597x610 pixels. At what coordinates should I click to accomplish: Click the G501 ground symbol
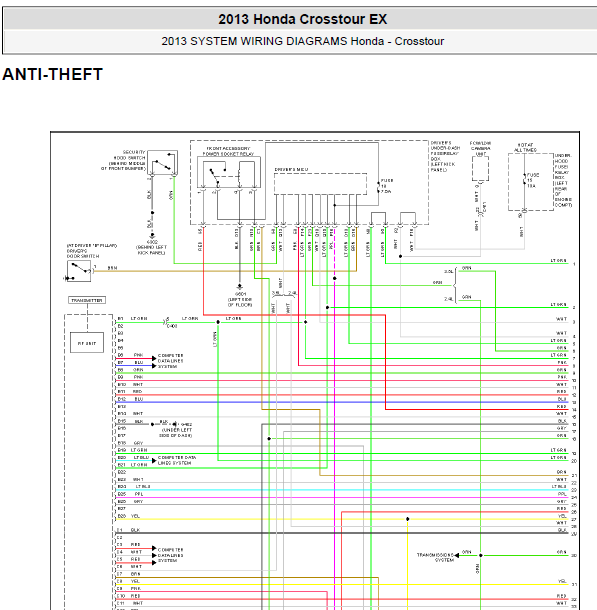point(240,288)
